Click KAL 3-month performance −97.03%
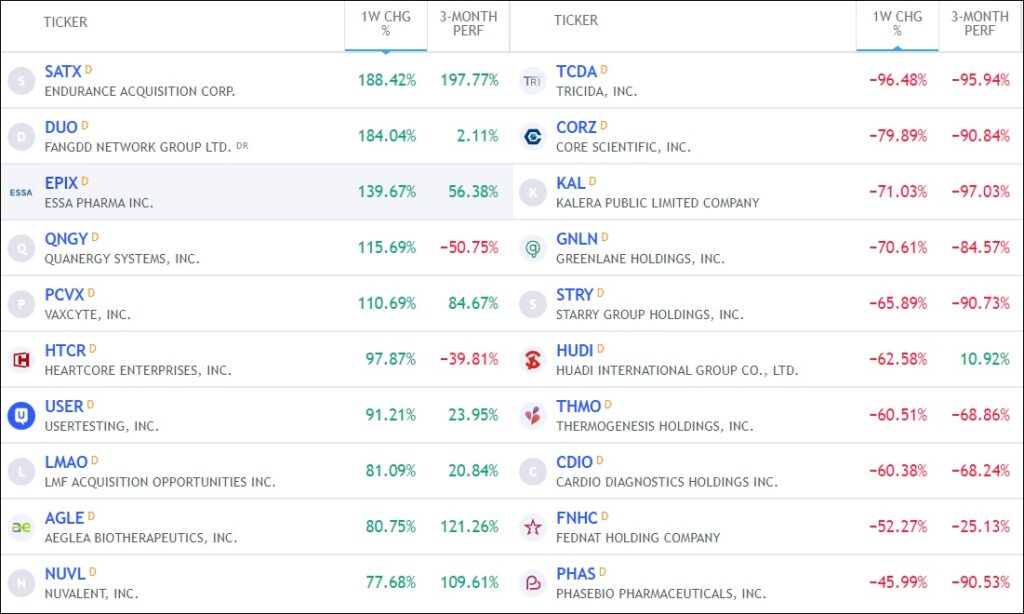 (980, 191)
